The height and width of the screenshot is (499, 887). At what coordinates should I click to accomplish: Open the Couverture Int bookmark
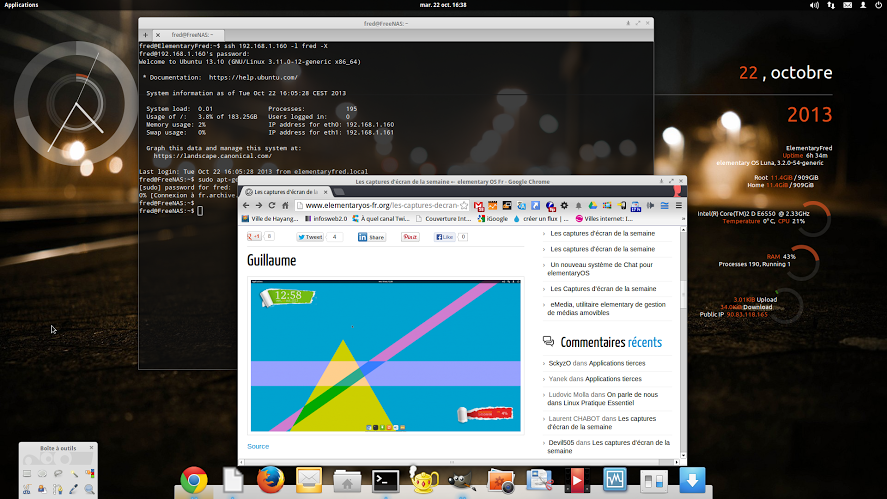444,218
